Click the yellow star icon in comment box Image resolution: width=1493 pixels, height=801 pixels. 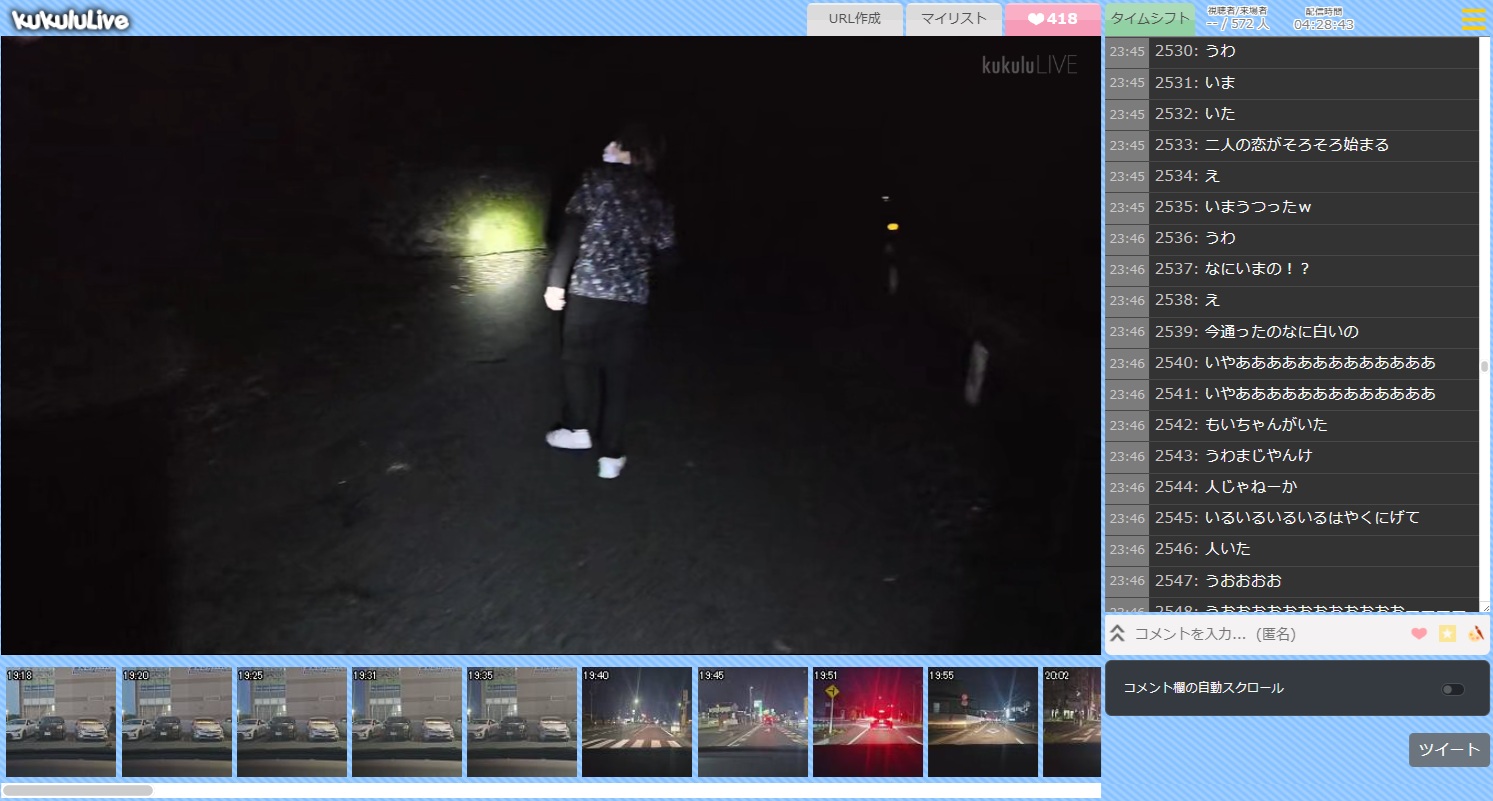pyautogui.click(x=1447, y=634)
